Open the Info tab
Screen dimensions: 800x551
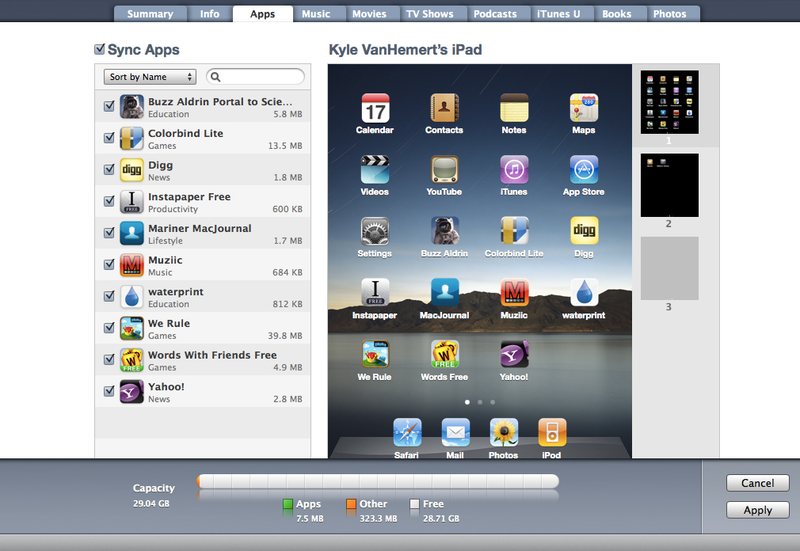210,14
